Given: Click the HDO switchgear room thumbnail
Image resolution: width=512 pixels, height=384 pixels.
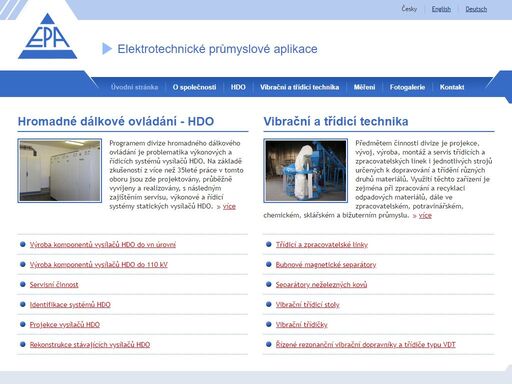Looking at the screenshot, I should (60, 171).
